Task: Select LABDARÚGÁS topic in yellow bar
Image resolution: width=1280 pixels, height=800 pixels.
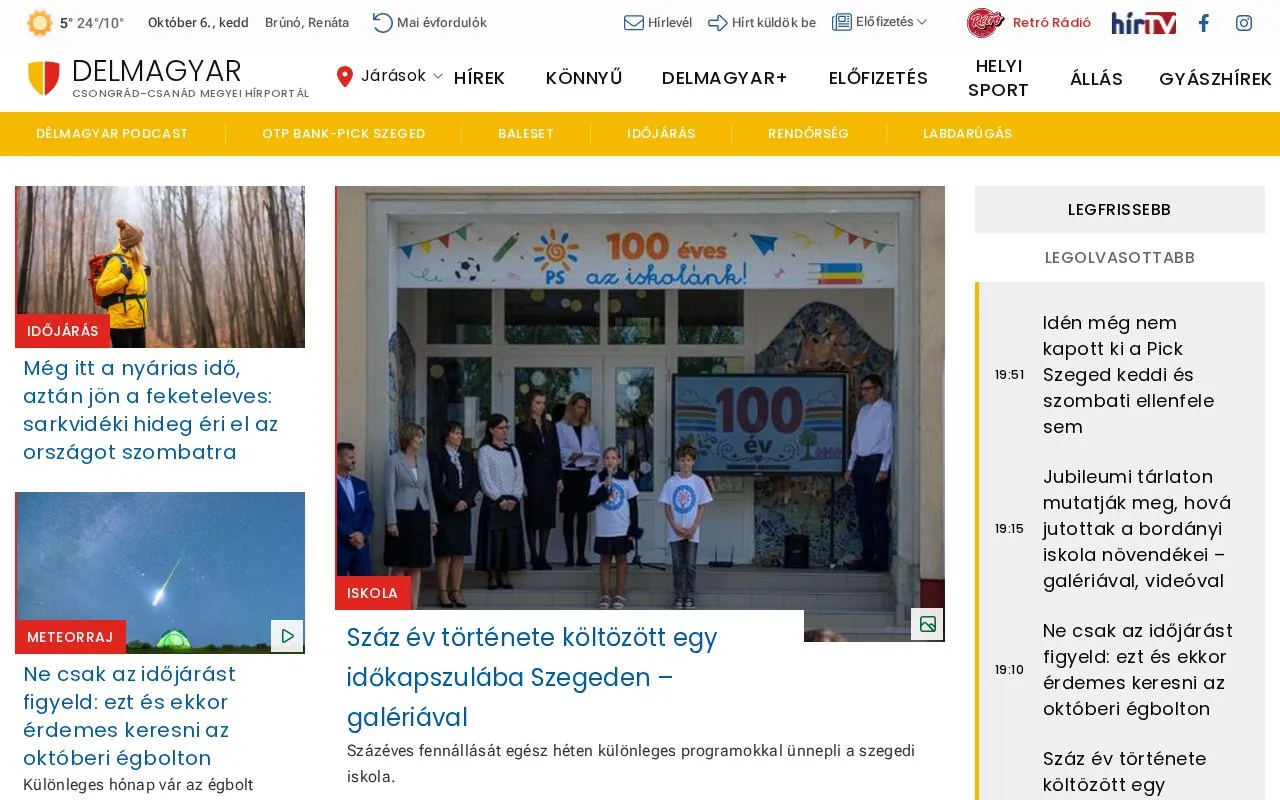Action: [967, 134]
